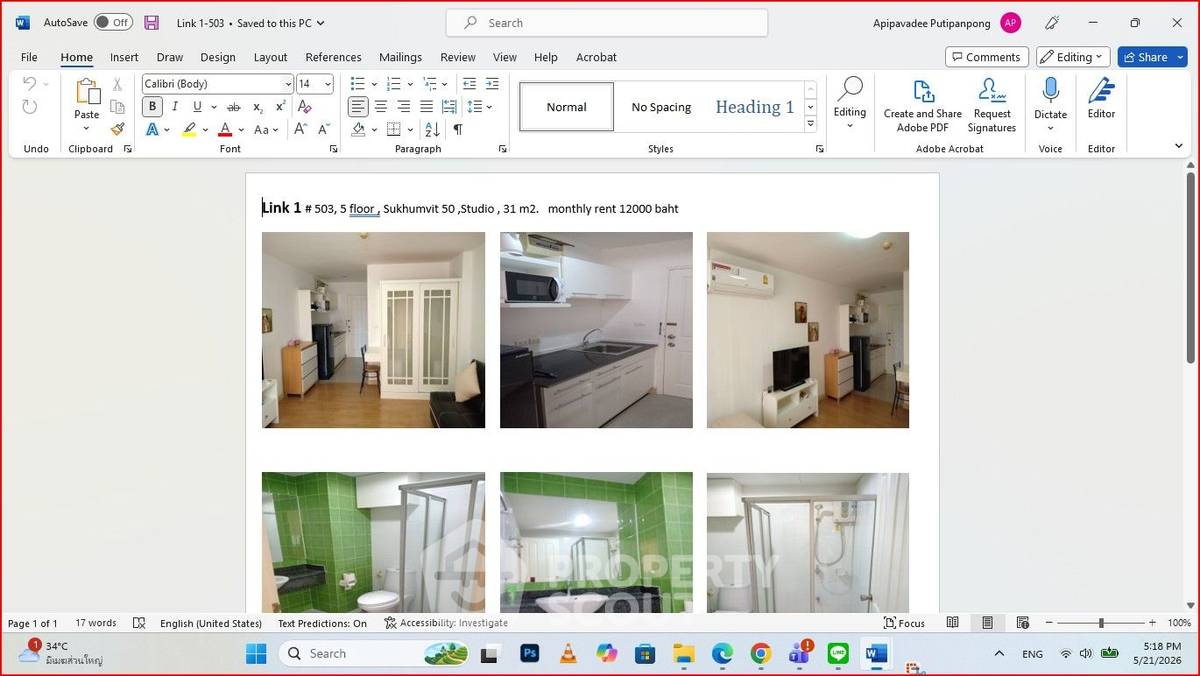Toggle Subscript formatting
This screenshot has height=676, width=1200.
coord(258,107)
